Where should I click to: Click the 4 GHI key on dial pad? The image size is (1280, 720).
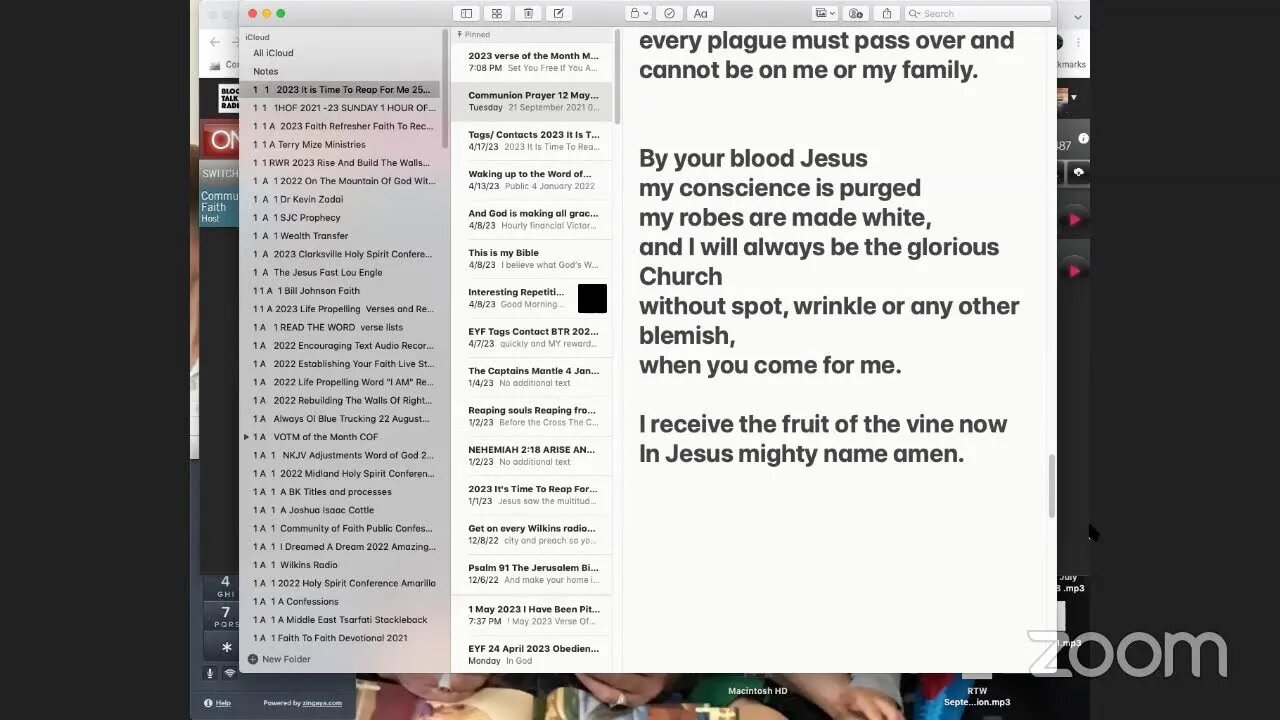pyautogui.click(x=226, y=586)
